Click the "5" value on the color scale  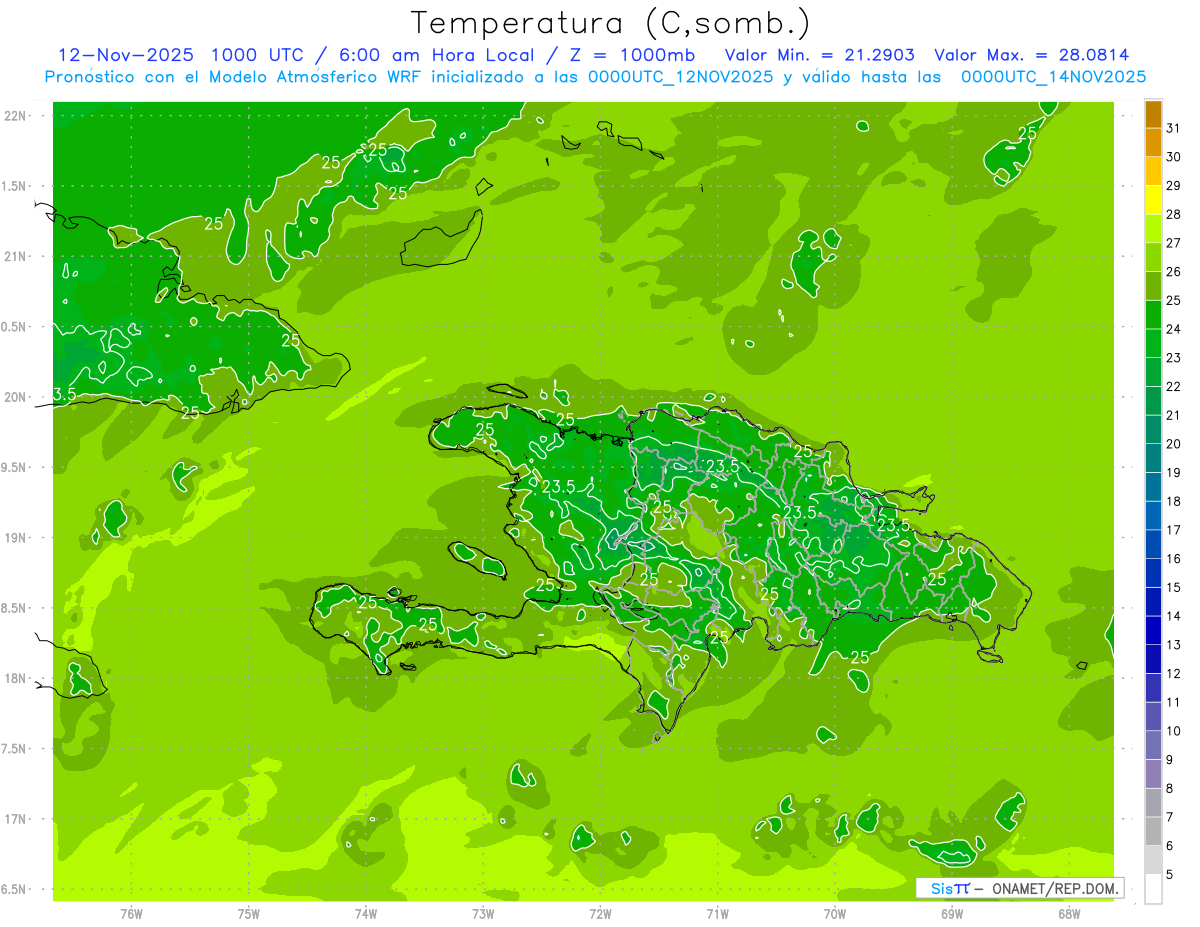tap(1169, 875)
